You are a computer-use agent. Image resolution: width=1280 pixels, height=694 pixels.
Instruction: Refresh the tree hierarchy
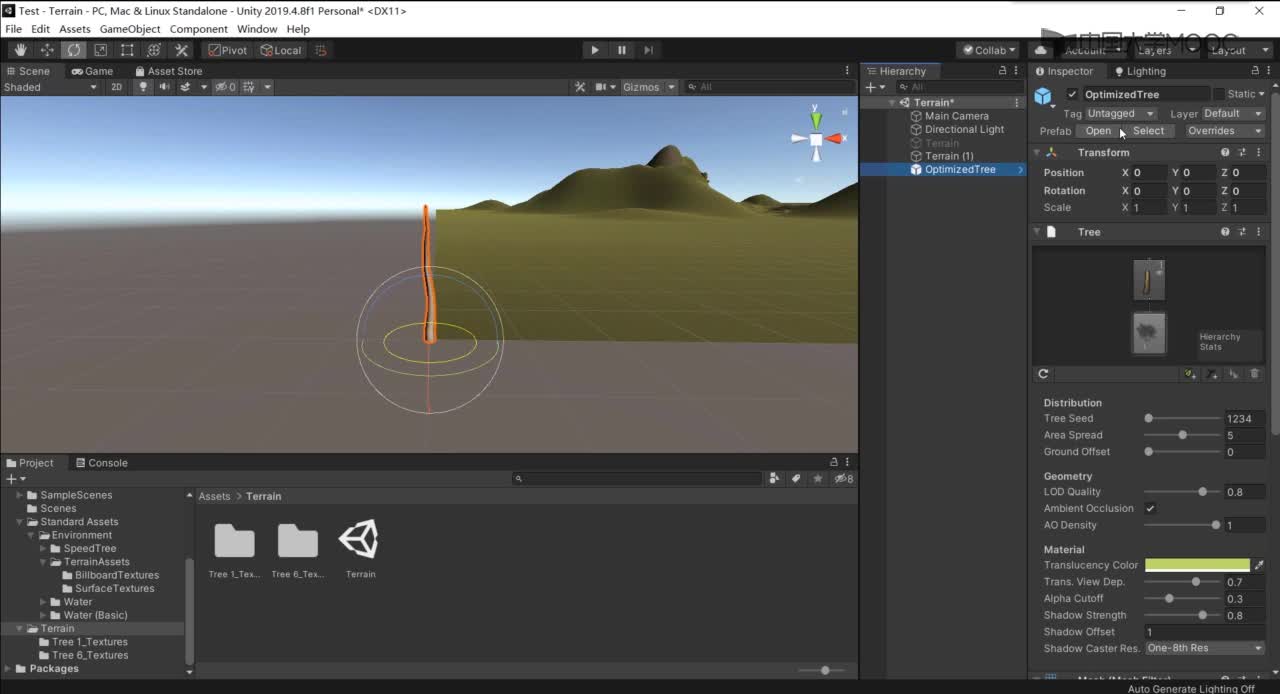[1043, 374]
